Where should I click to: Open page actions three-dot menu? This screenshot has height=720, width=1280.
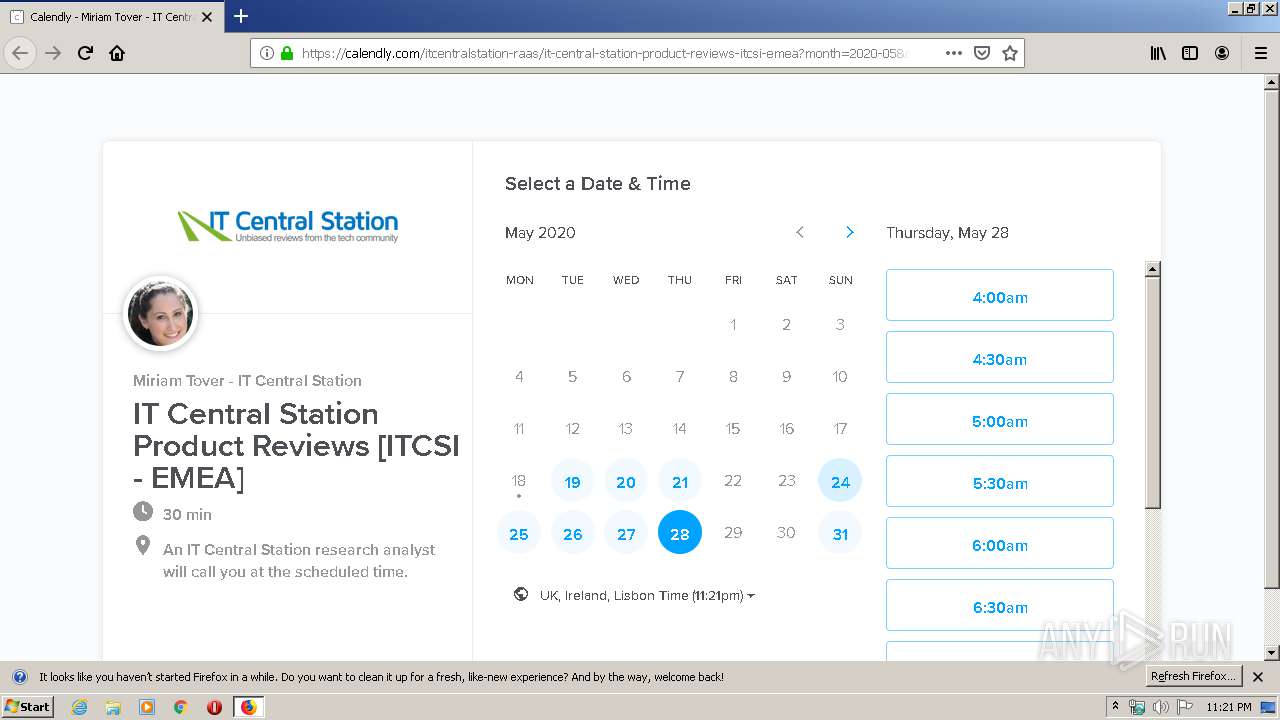pyautogui.click(x=953, y=53)
